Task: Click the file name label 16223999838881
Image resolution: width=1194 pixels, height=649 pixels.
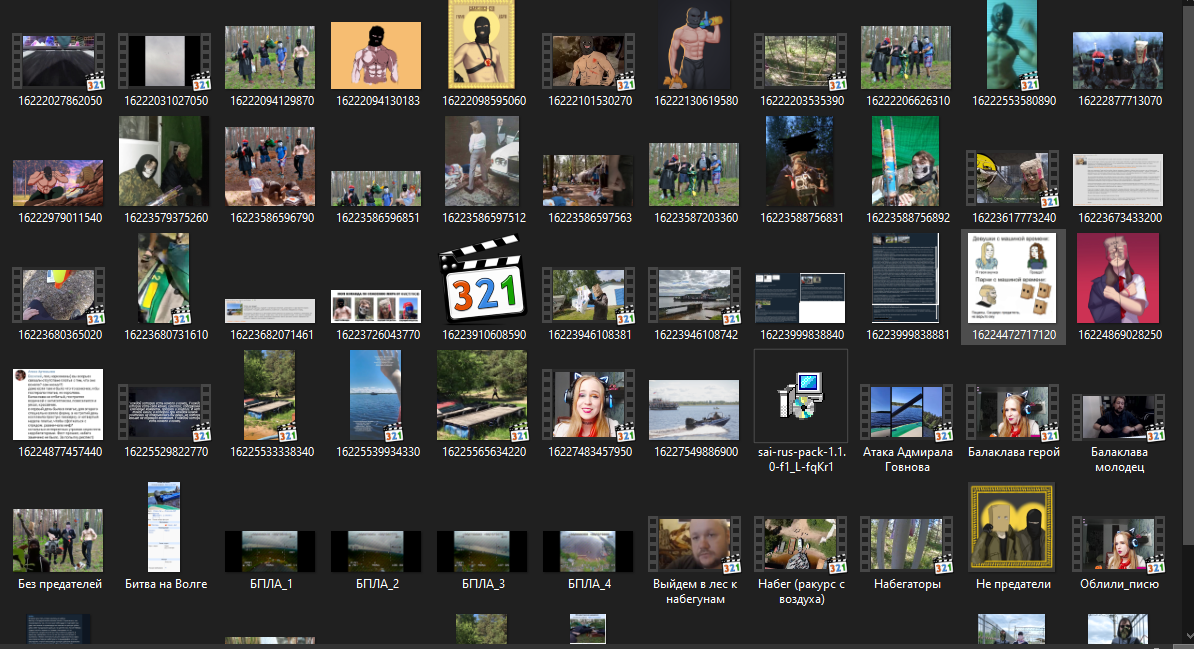Action: pos(908,334)
